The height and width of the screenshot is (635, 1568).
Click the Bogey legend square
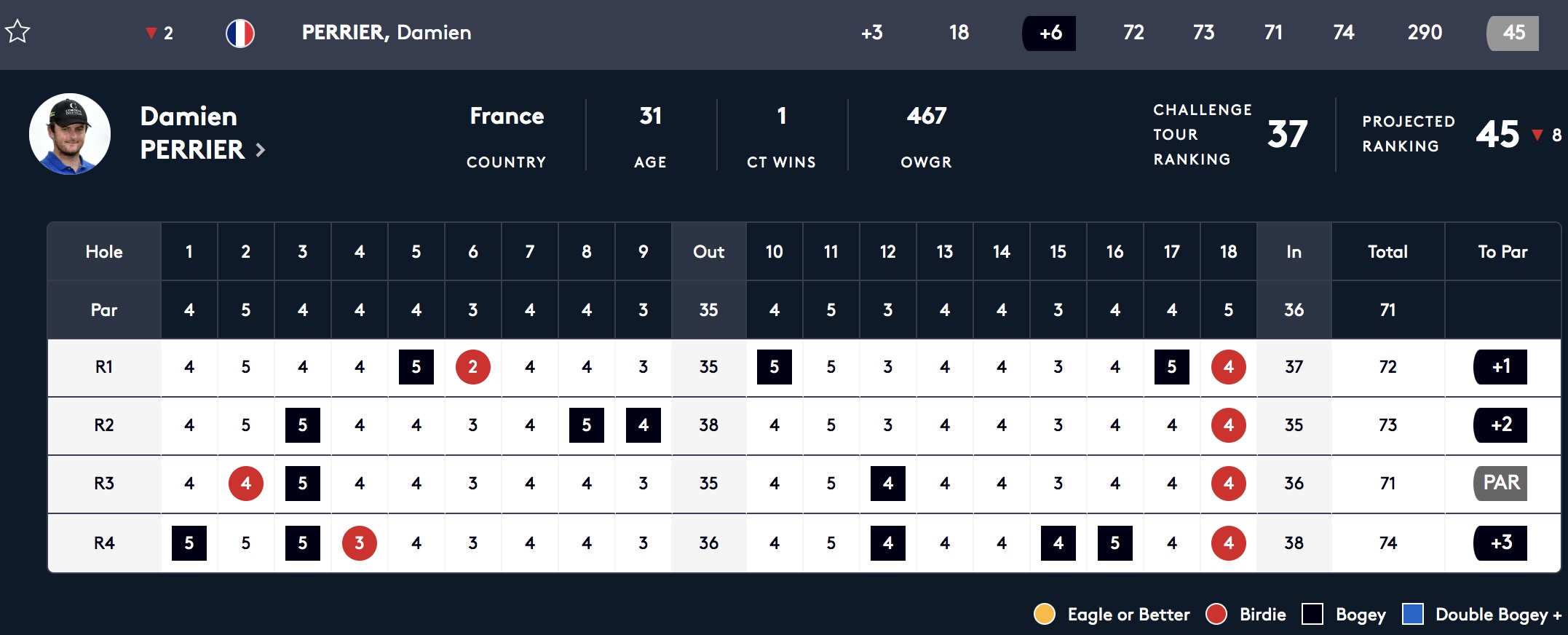[x=1312, y=614]
